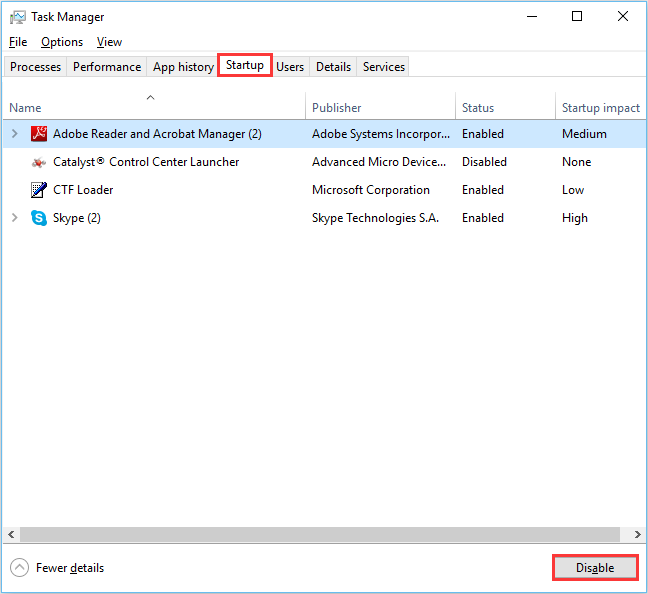Sort by the Startup impact column header

(x=601, y=107)
